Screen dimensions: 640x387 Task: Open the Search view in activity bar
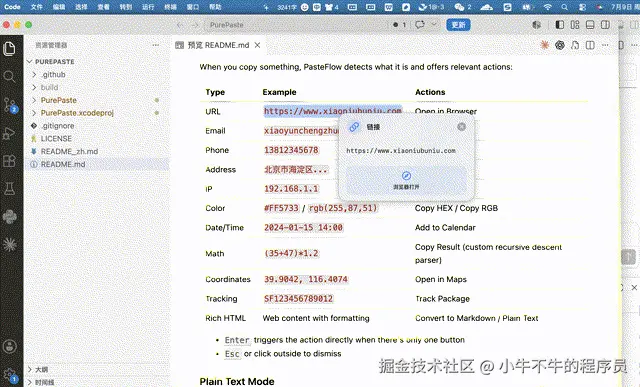pos(9,76)
